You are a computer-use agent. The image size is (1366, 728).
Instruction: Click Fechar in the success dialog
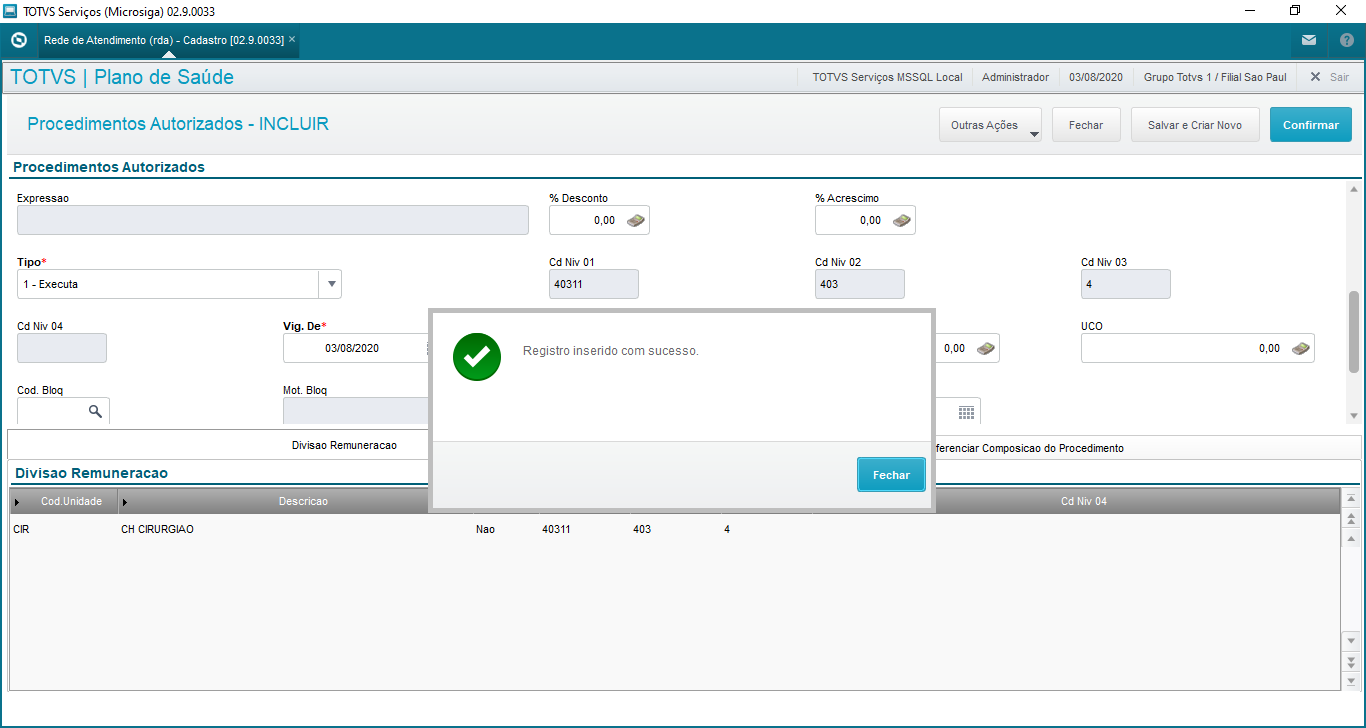(891, 475)
